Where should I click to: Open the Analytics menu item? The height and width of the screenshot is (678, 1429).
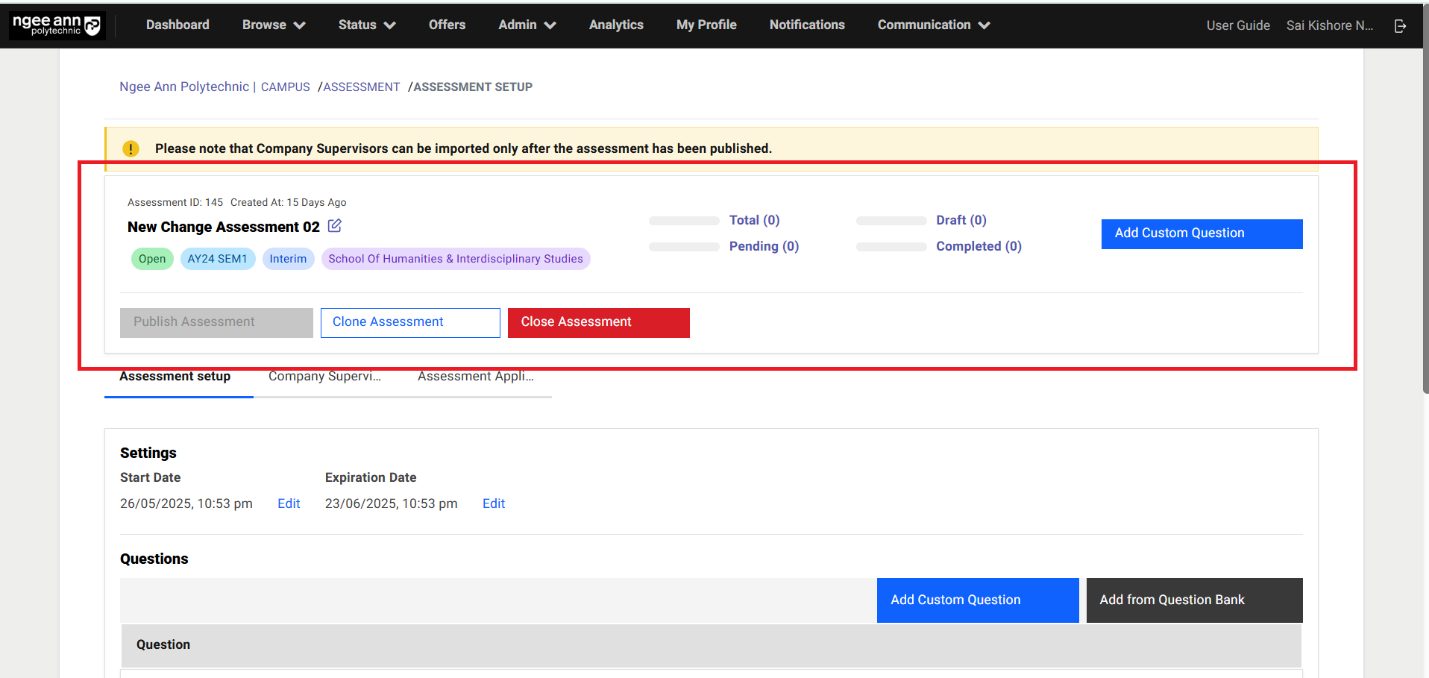(616, 25)
